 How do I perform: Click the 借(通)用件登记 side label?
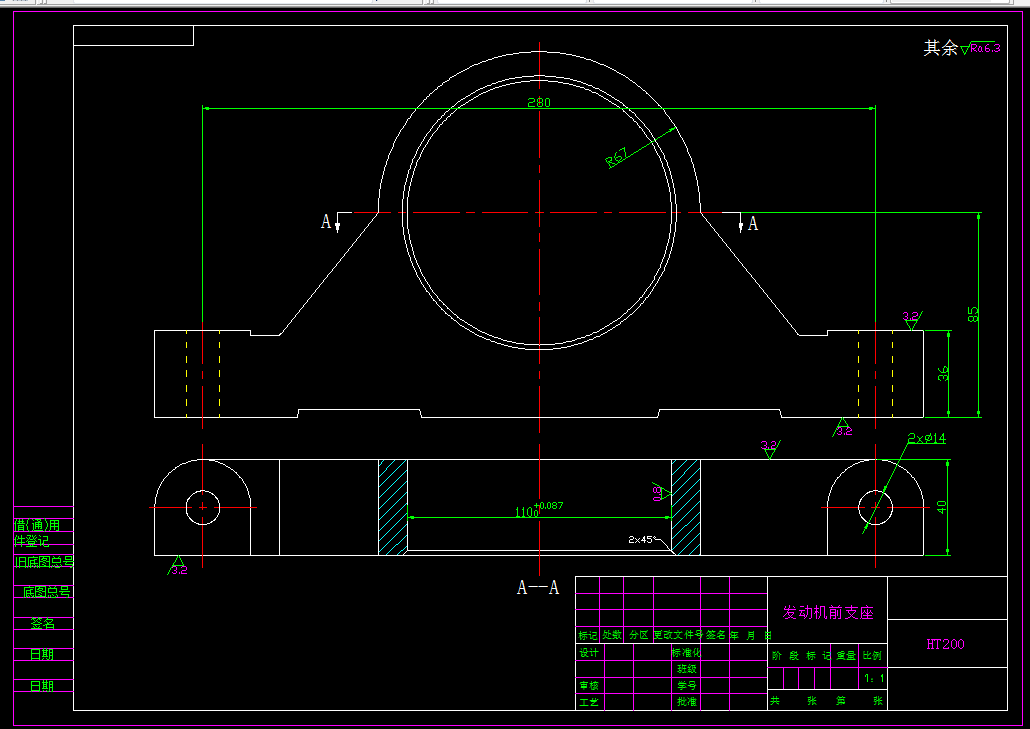coord(37,533)
